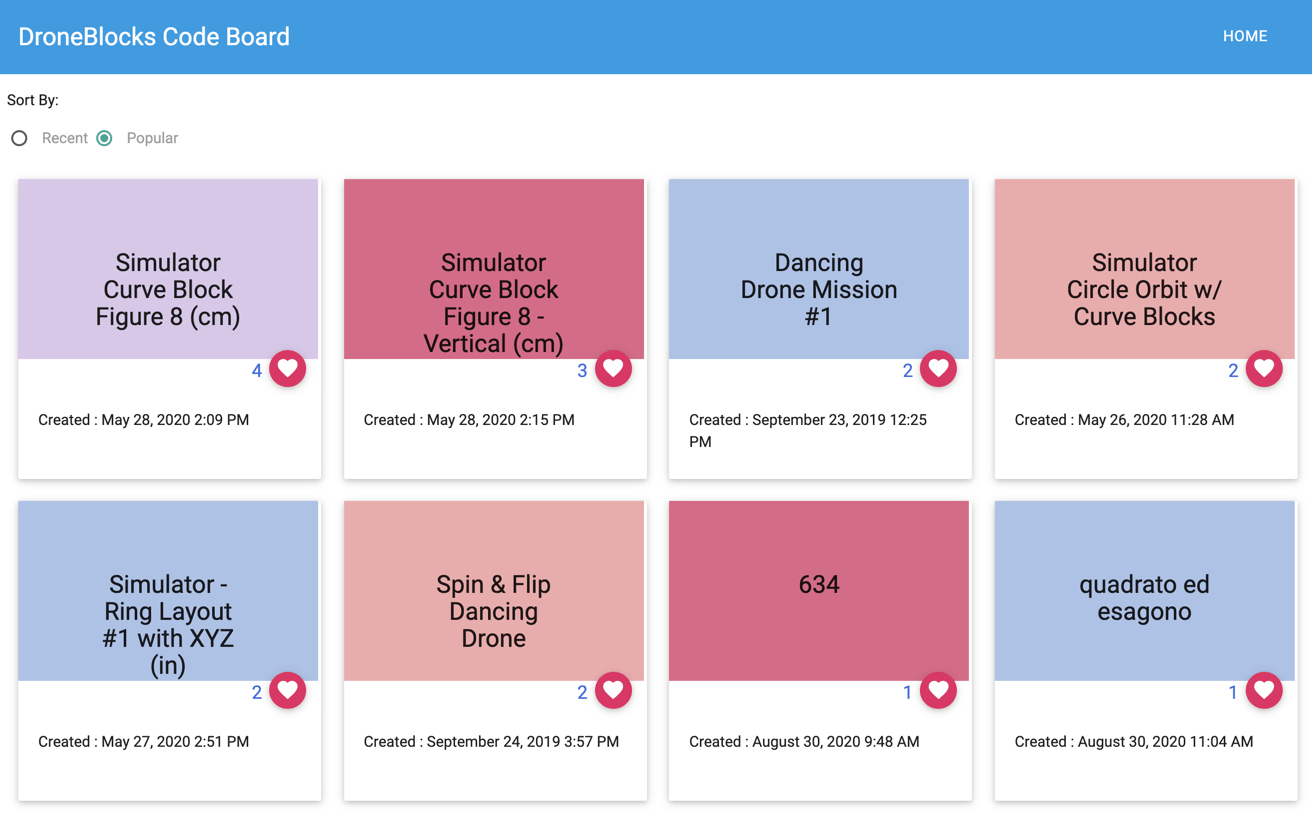Viewport: 1312px width, 816px height.
Task: Click the heart on Simulator Circle Orbit card
Action: point(1264,368)
